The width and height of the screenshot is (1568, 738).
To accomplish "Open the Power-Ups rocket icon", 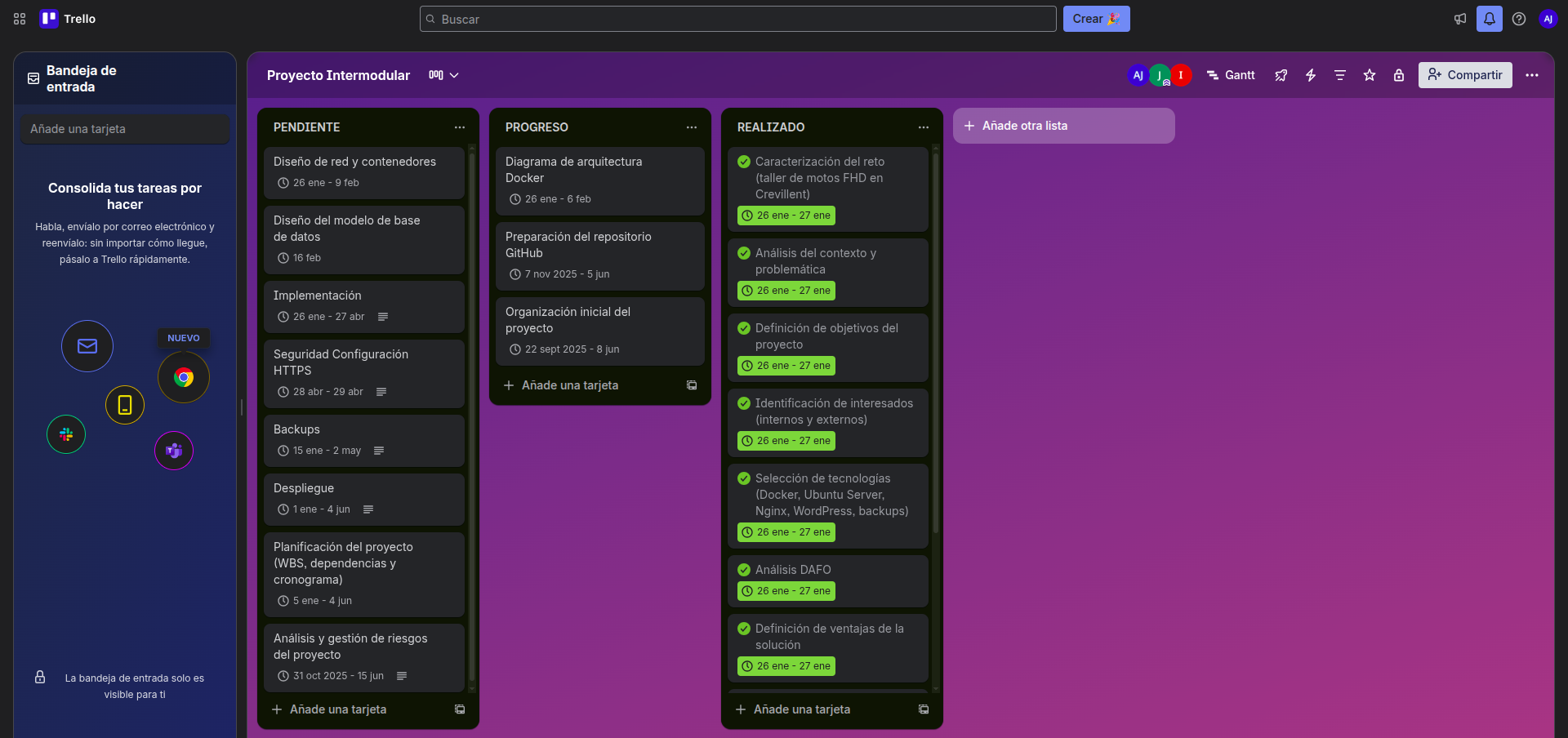I will point(1281,75).
